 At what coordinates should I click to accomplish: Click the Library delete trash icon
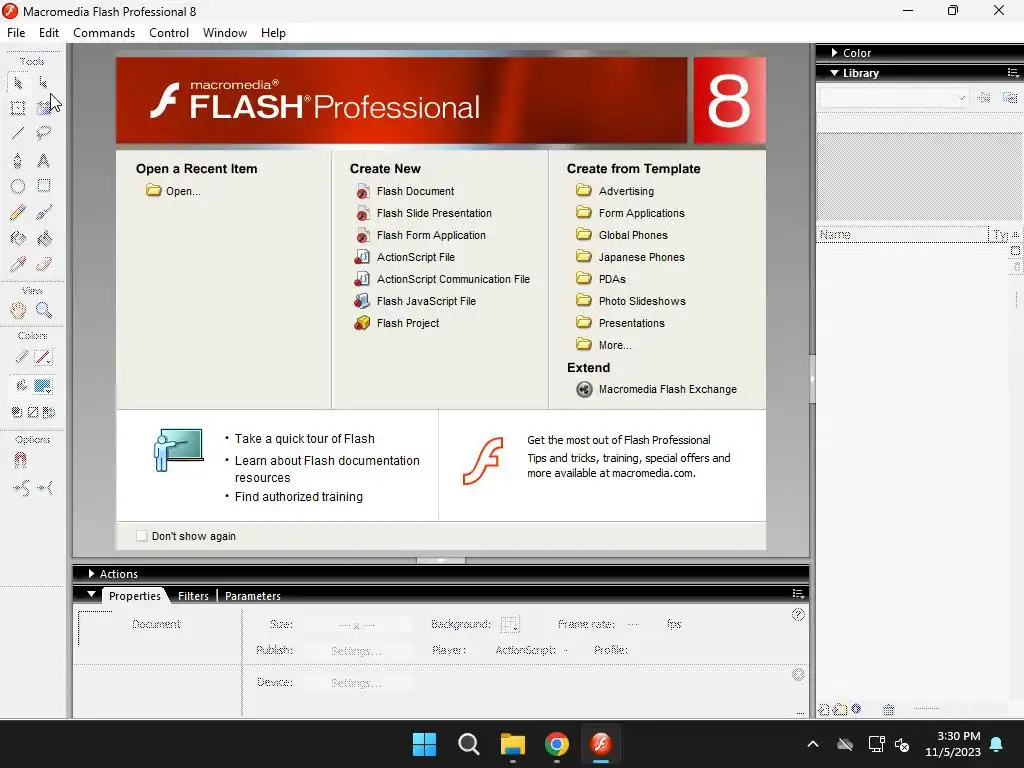888,709
